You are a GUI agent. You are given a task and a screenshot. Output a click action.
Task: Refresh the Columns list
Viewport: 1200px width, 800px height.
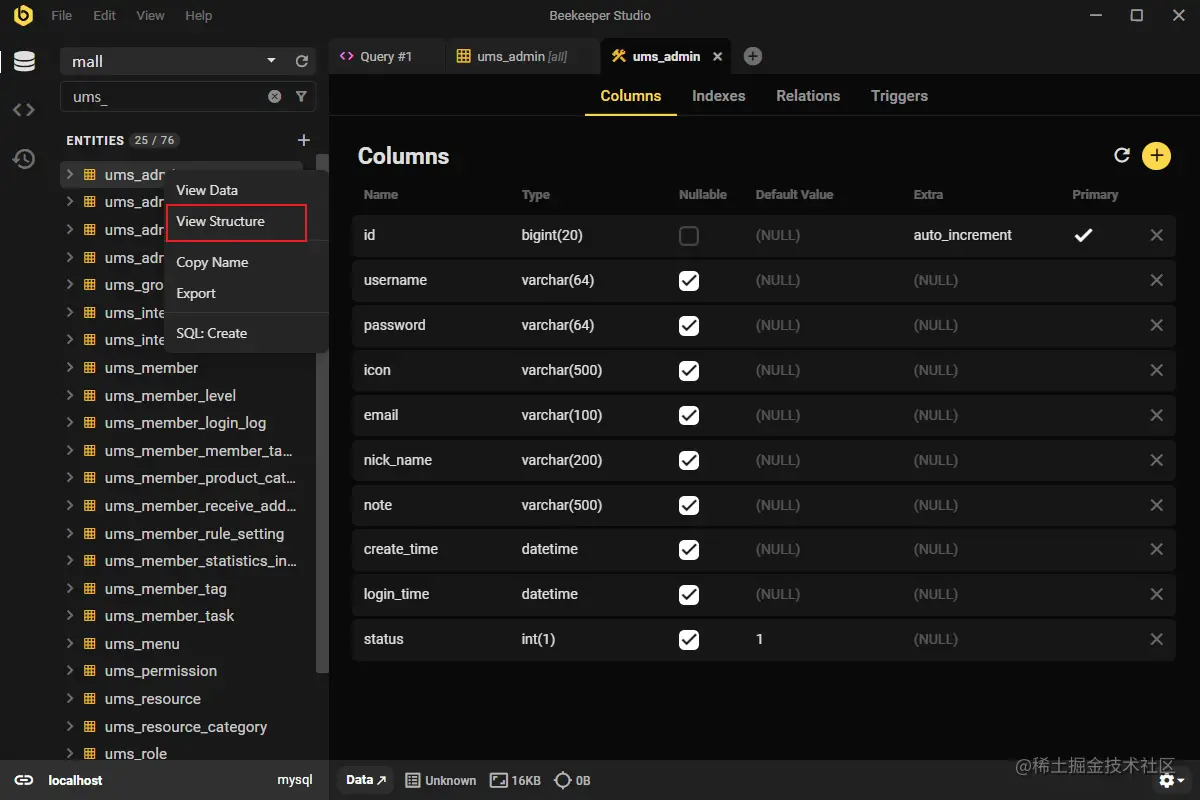[x=1122, y=155]
